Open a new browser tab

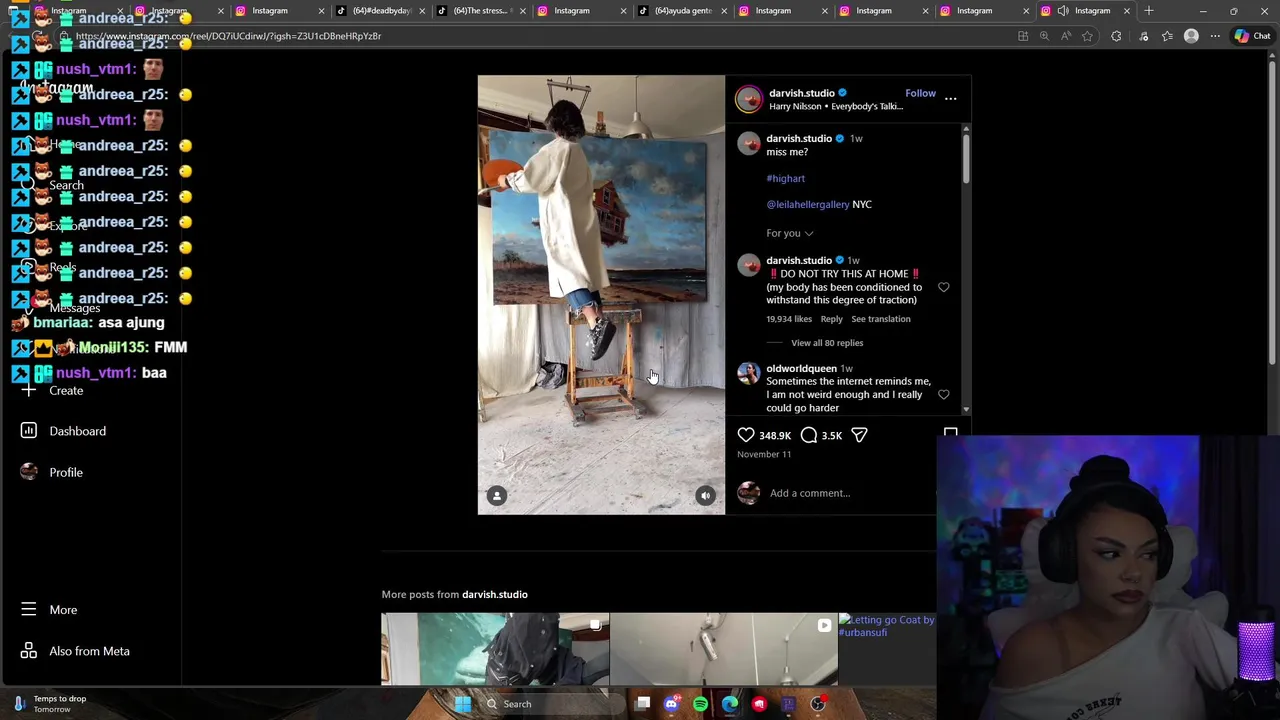point(1148,11)
